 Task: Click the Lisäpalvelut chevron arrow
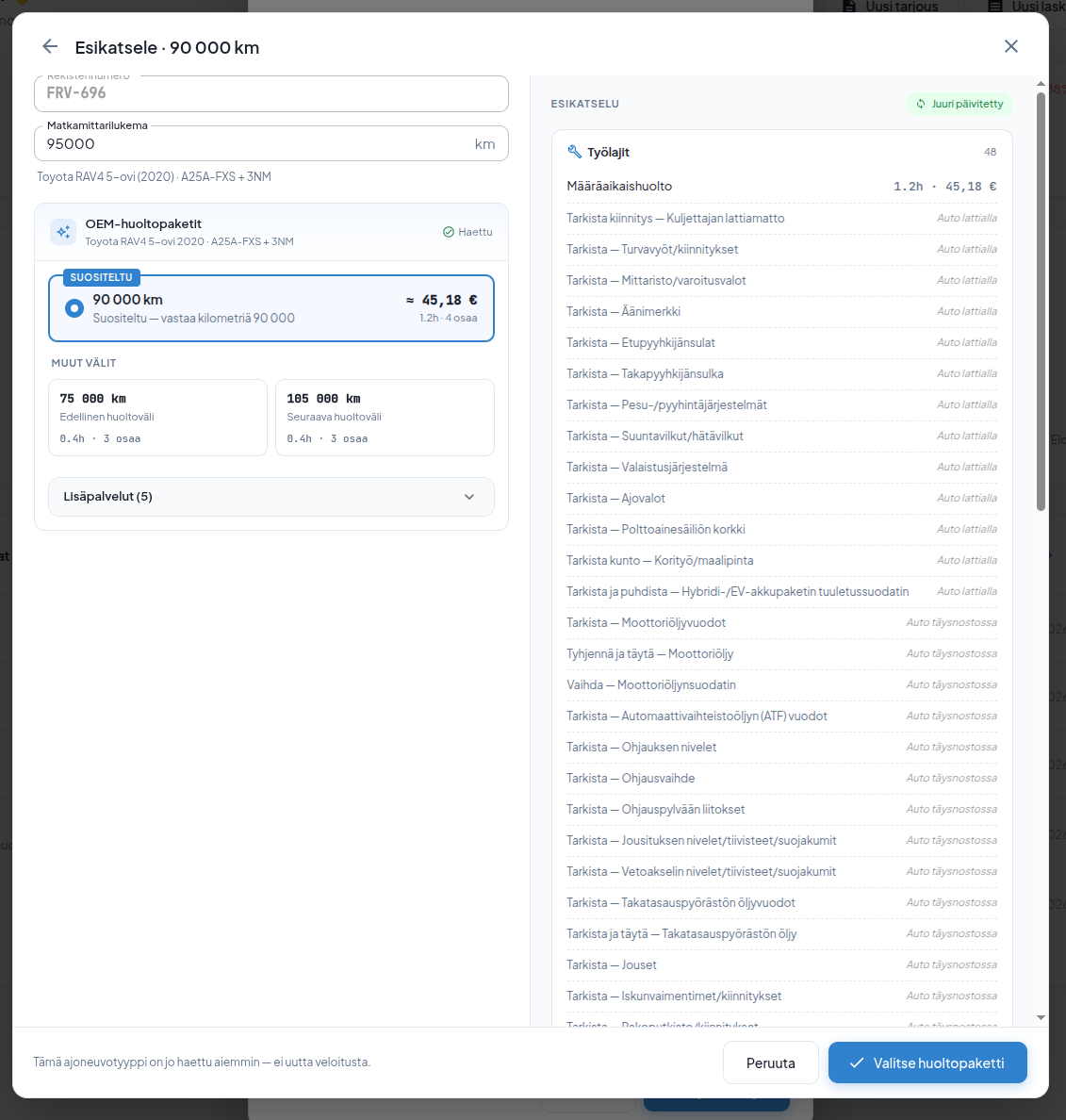tap(469, 497)
